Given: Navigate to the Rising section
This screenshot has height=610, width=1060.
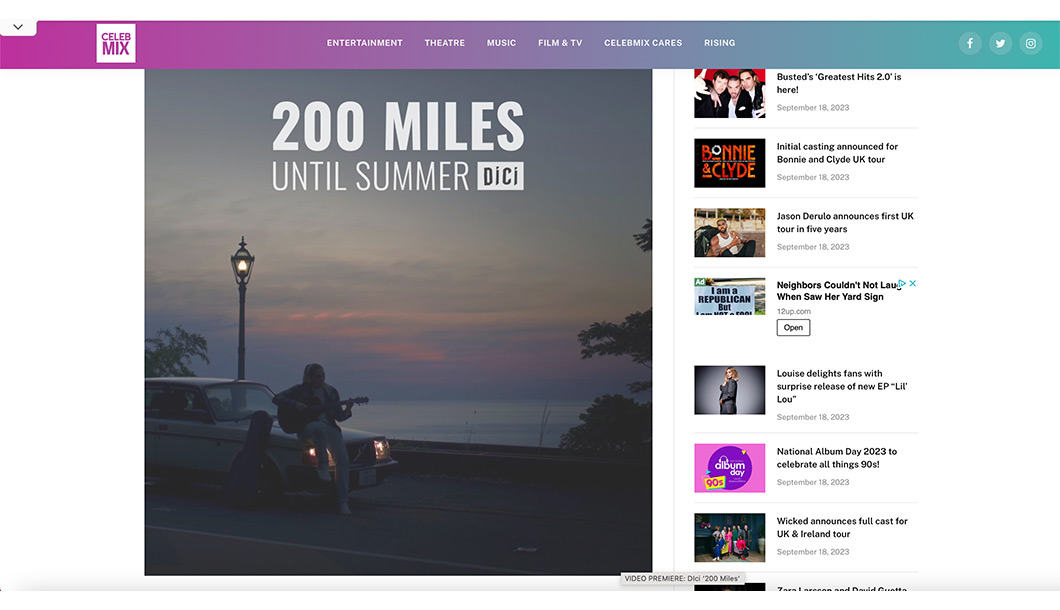Looking at the screenshot, I should (x=719, y=43).
